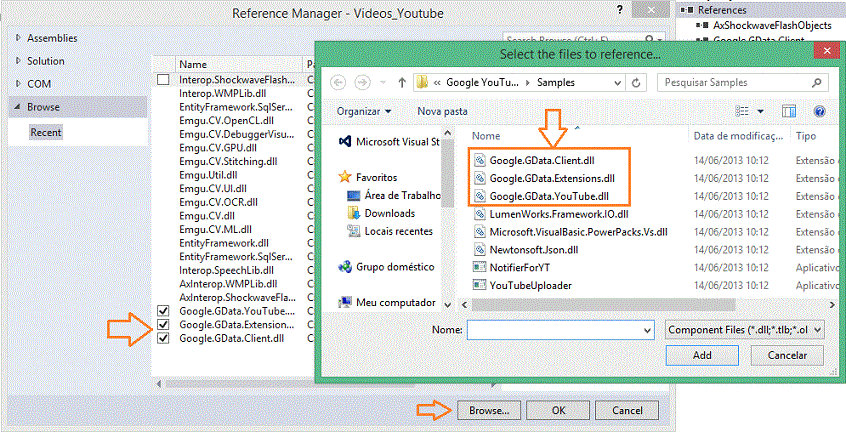Select LumenWorks.Framework.IO.dll file
Viewport: 846px width, 432px height.
tap(559, 214)
